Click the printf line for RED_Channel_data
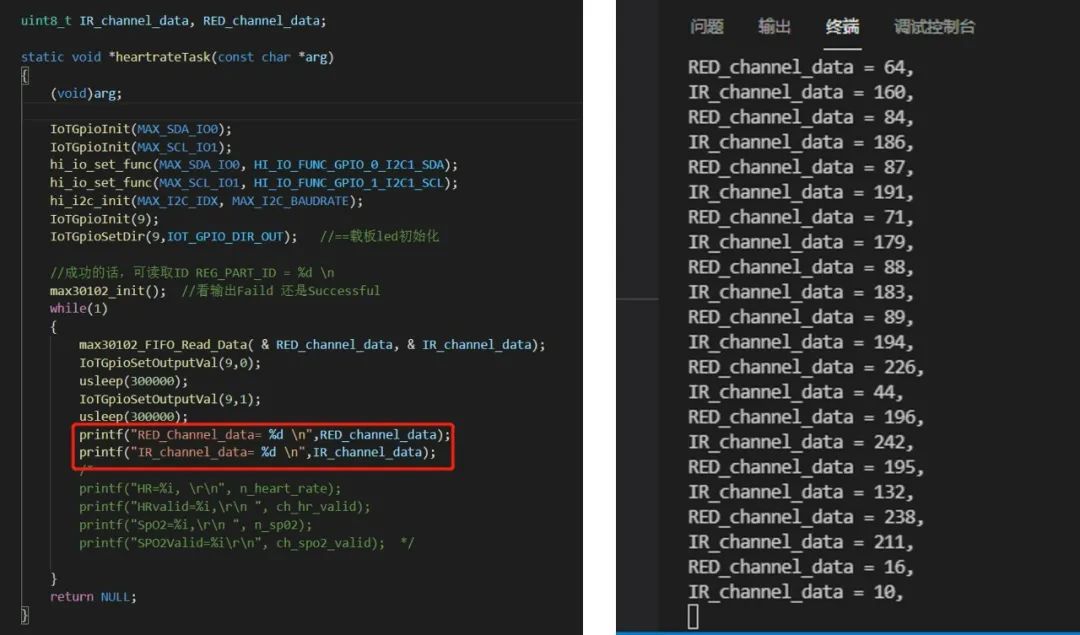This screenshot has width=1080, height=635. click(x=264, y=435)
